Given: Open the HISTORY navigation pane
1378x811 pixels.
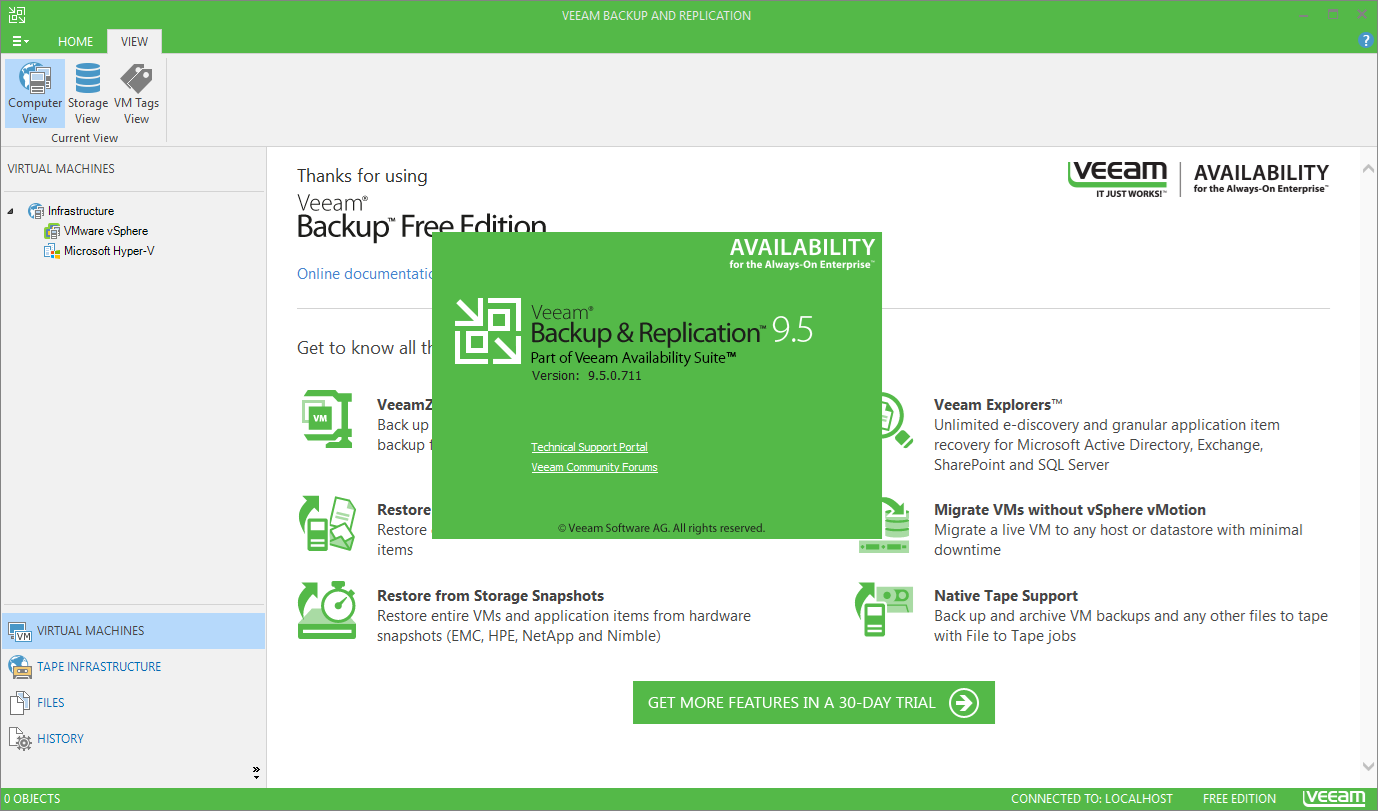Looking at the screenshot, I should pyautogui.click(x=133, y=739).
